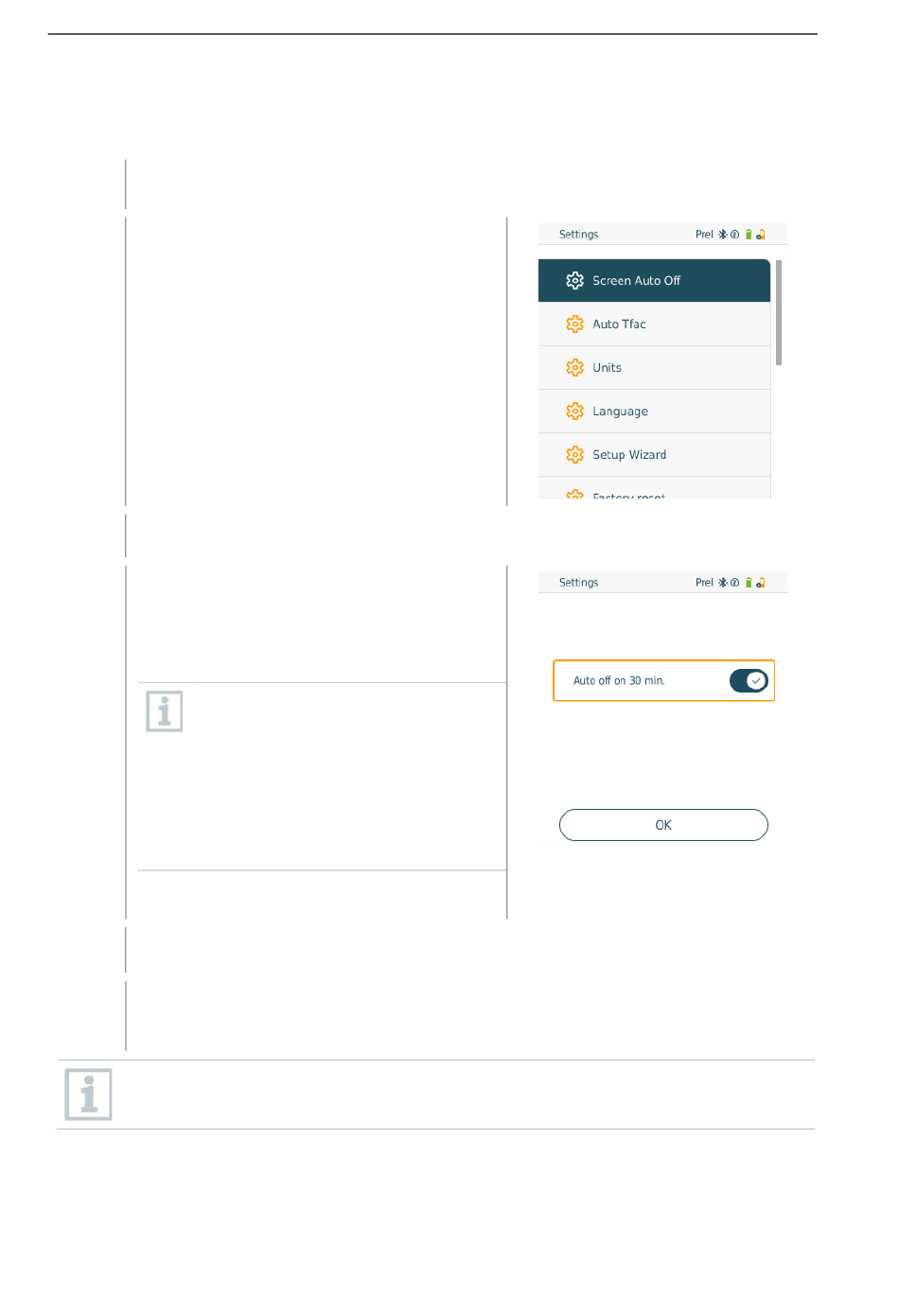The height and width of the screenshot is (1316, 899).
Task: Click Bluetooth icon above the settings list
Action: click(x=723, y=235)
